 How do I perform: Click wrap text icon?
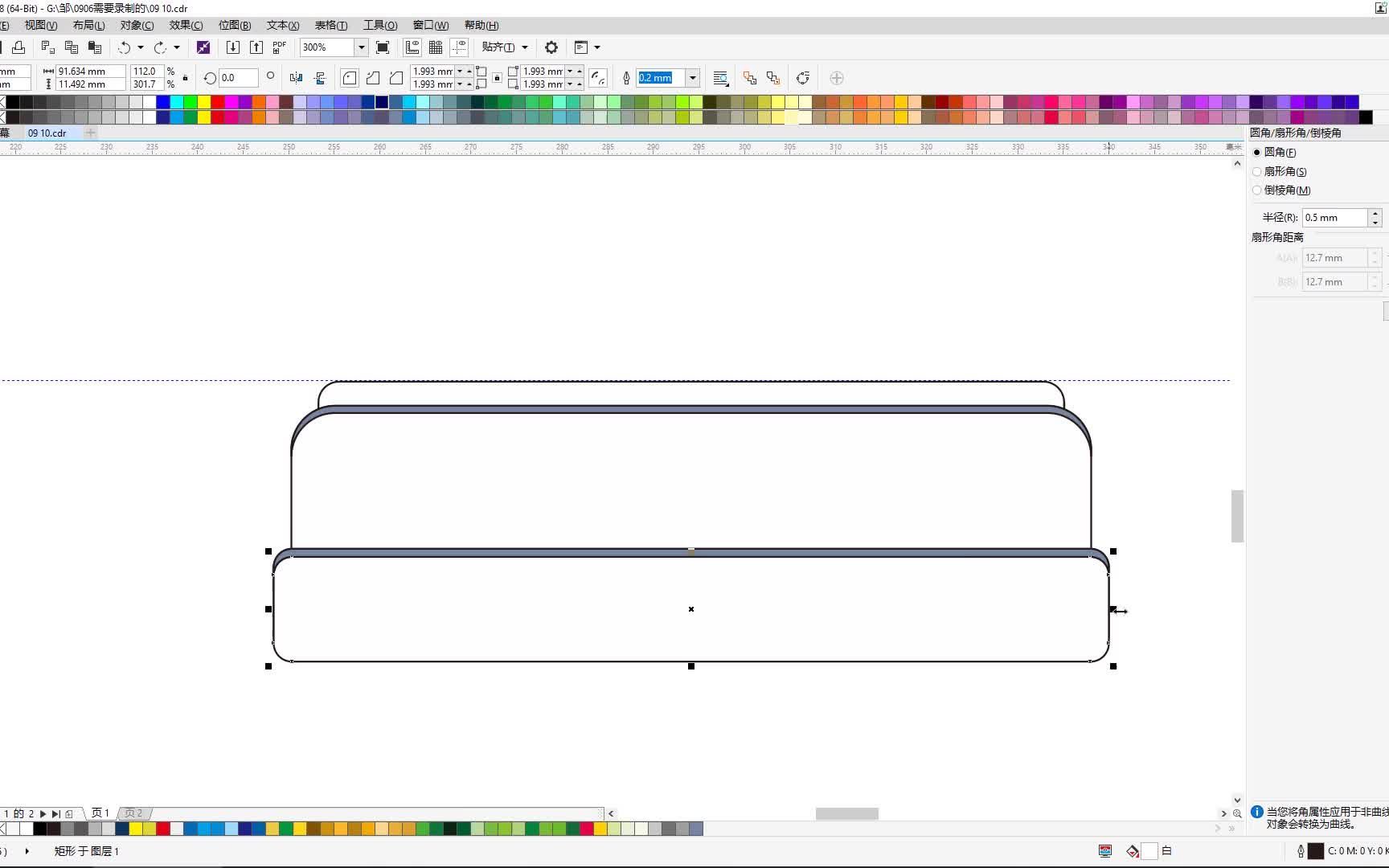pyautogui.click(x=720, y=78)
